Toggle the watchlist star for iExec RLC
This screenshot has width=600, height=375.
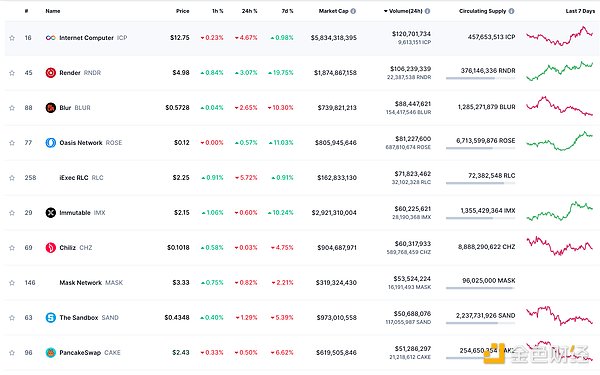[12, 178]
